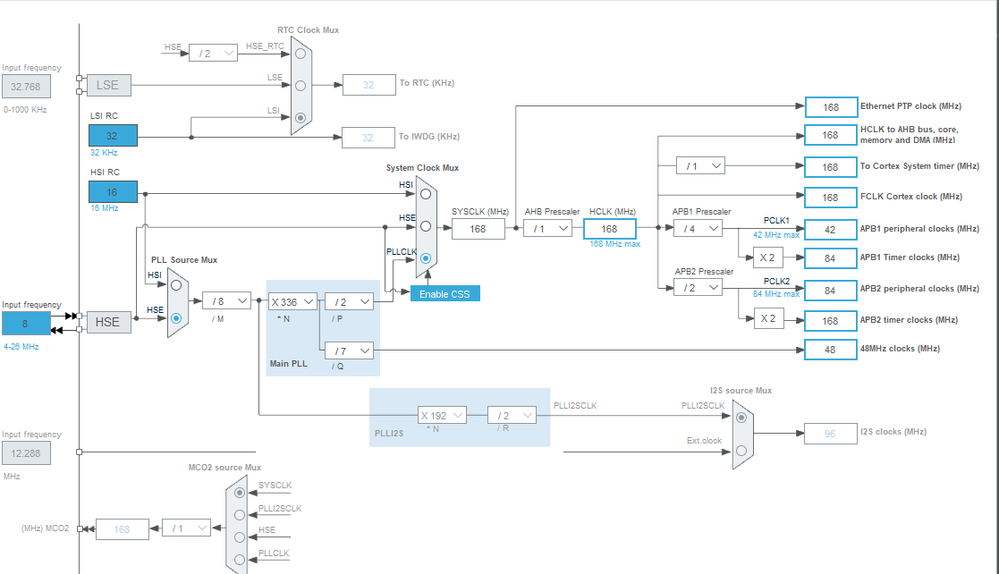999x574 pixels.
Task: Click the HCLK to AHB bus value box
Action: click(831, 135)
